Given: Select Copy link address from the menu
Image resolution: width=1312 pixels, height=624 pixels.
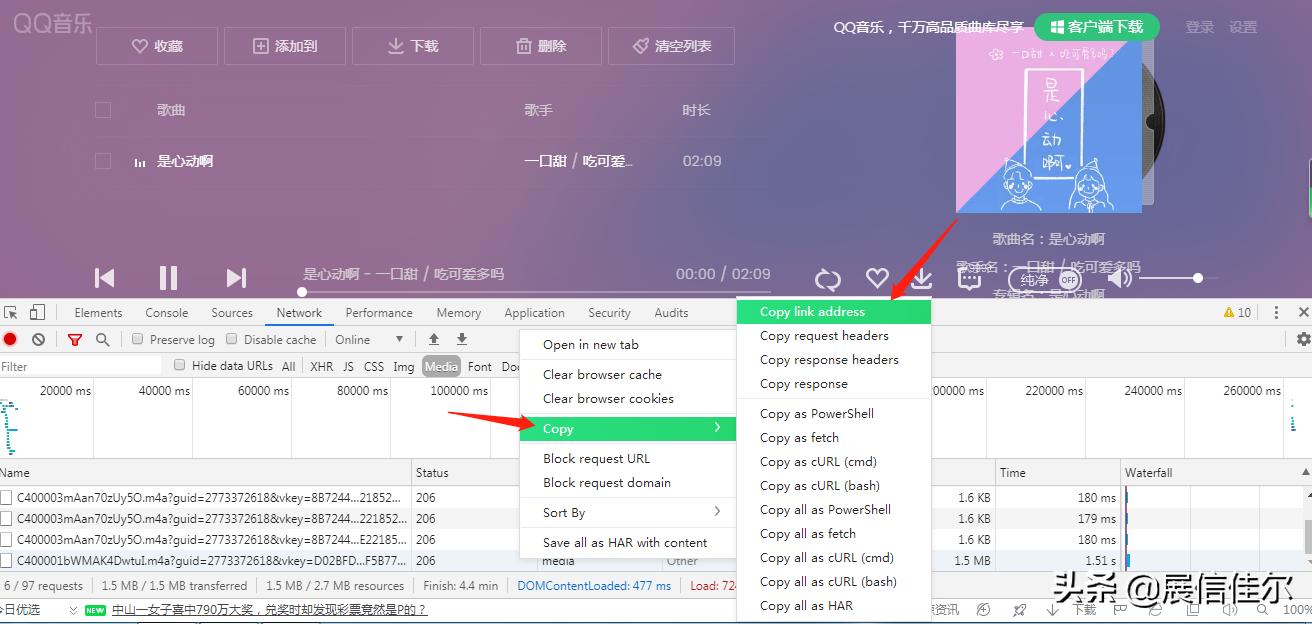Looking at the screenshot, I should point(810,311).
